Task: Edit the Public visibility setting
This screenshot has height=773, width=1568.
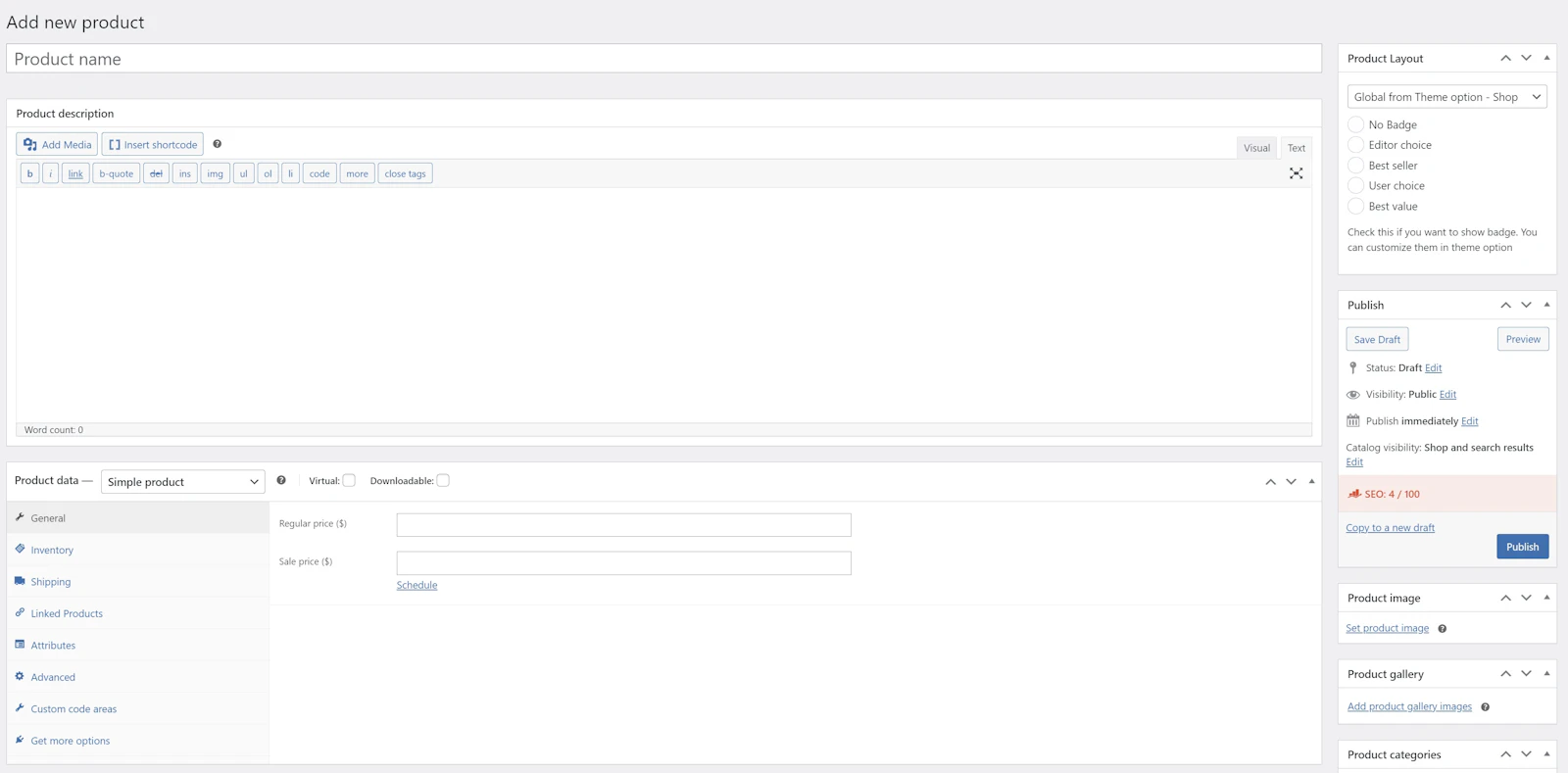Action: click(1447, 395)
